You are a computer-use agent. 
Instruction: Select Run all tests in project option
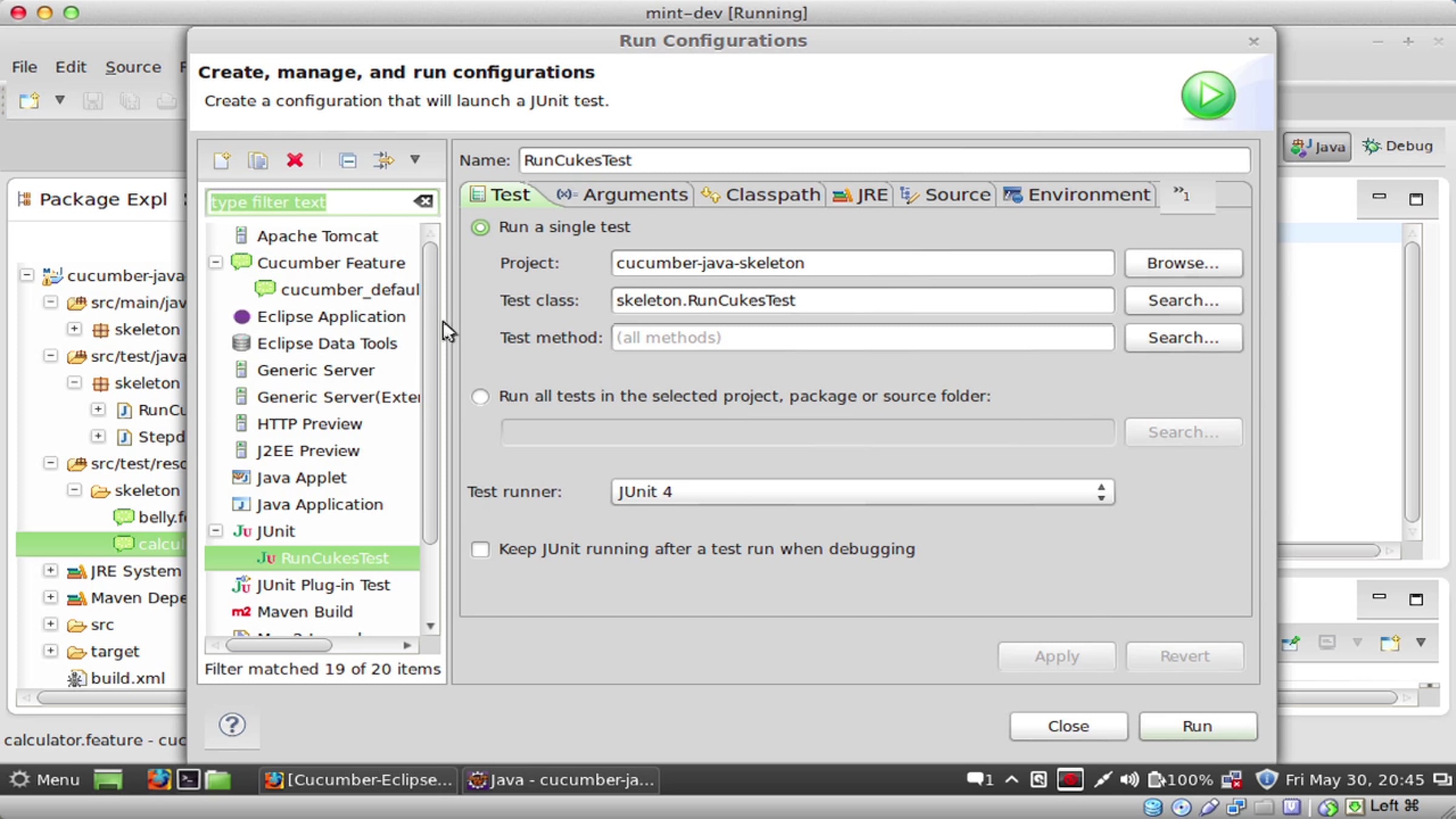[480, 397]
